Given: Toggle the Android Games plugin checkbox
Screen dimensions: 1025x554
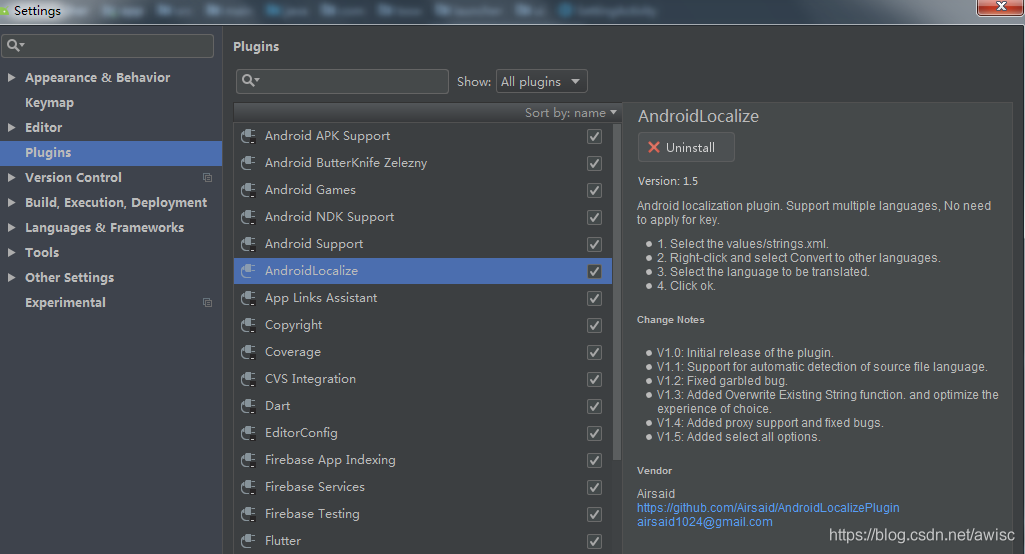Looking at the screenshot, I should click(x=594, y=190).
